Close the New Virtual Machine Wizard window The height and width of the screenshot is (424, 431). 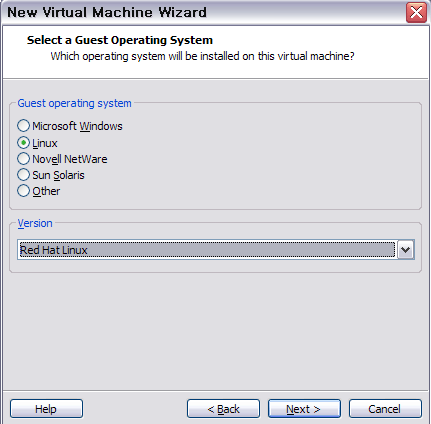tap(416, 13)
